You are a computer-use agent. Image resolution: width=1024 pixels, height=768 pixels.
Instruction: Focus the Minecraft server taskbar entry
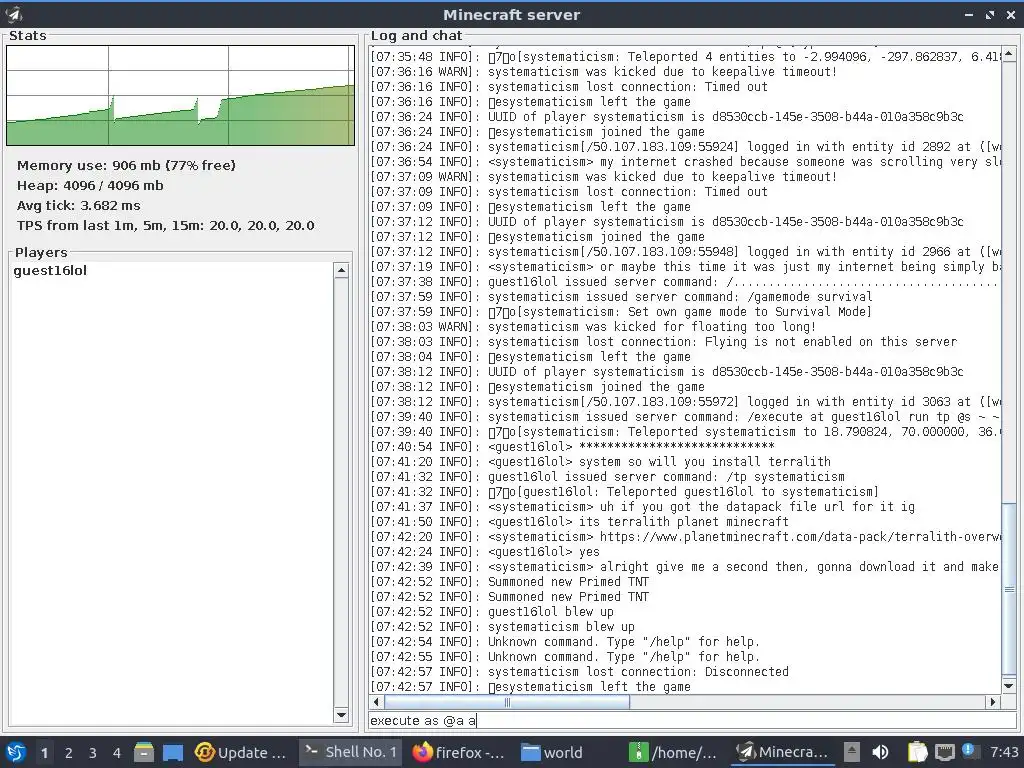tap(782, 753)
